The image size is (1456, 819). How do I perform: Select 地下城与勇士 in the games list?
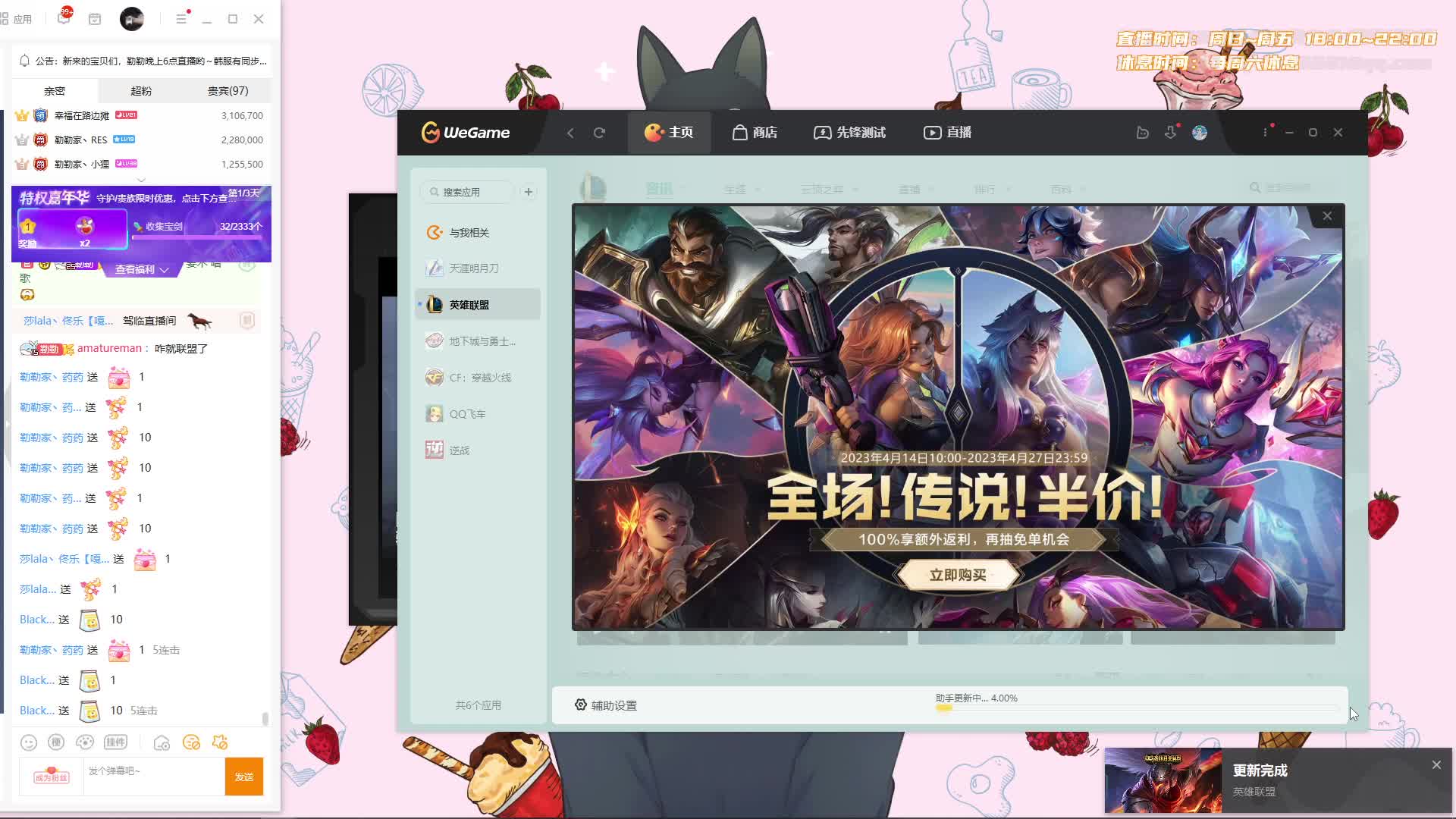tap(477, 341)
